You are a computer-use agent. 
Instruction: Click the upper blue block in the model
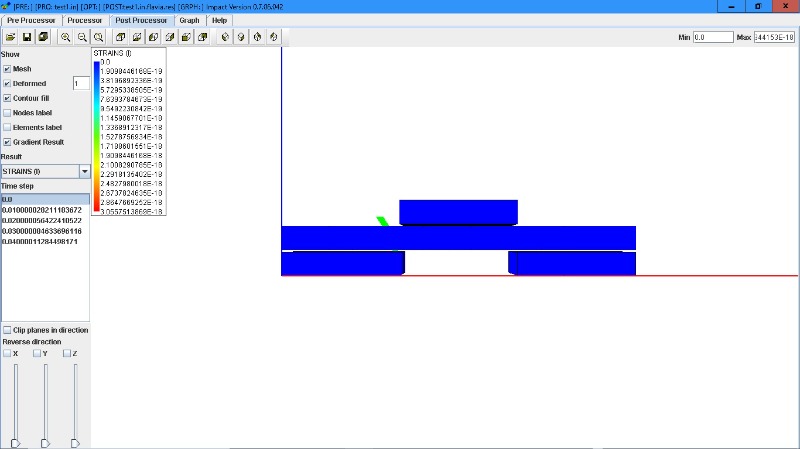tap(458, 212)
